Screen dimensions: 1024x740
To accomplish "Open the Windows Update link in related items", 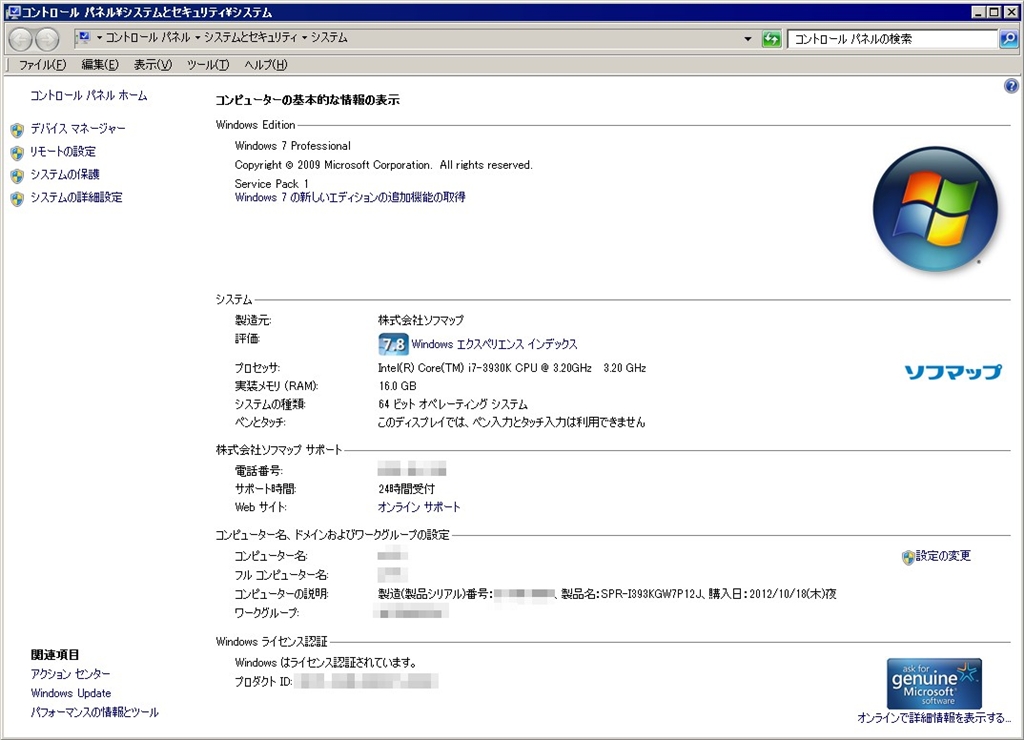I will point(71,693).
